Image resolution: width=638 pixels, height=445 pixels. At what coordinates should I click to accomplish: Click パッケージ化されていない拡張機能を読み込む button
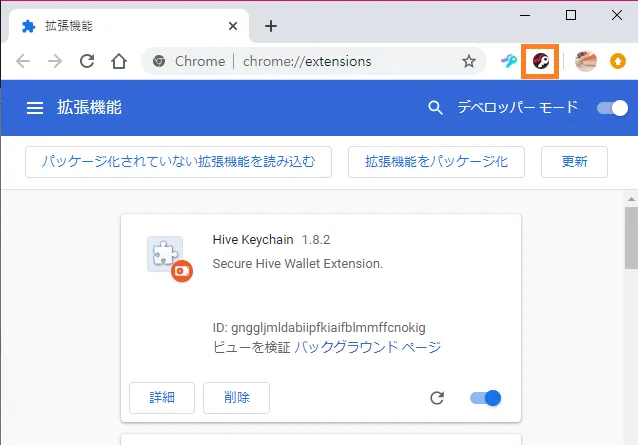[178, 162]
